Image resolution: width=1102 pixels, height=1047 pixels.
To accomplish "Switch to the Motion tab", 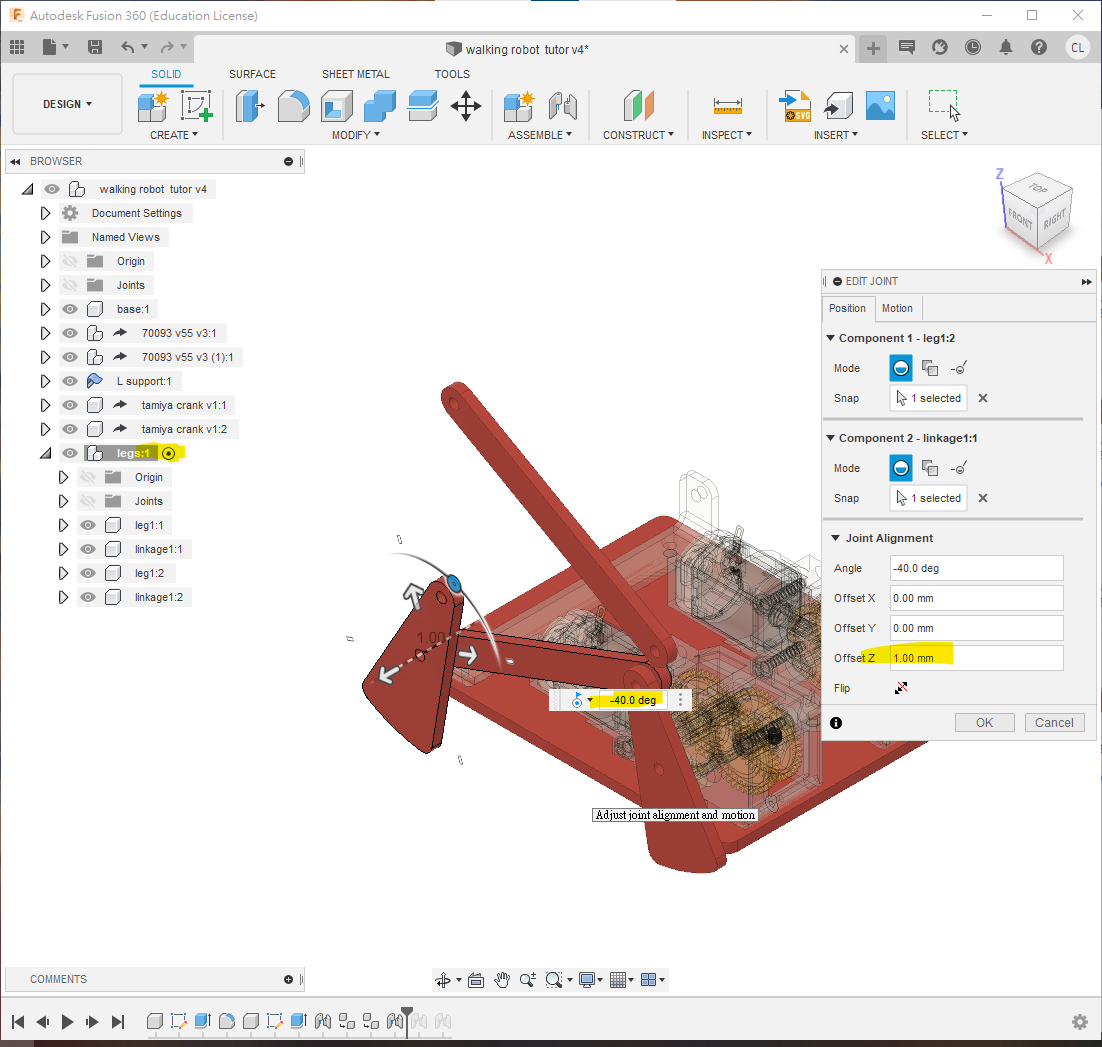I will coord(897,308).
